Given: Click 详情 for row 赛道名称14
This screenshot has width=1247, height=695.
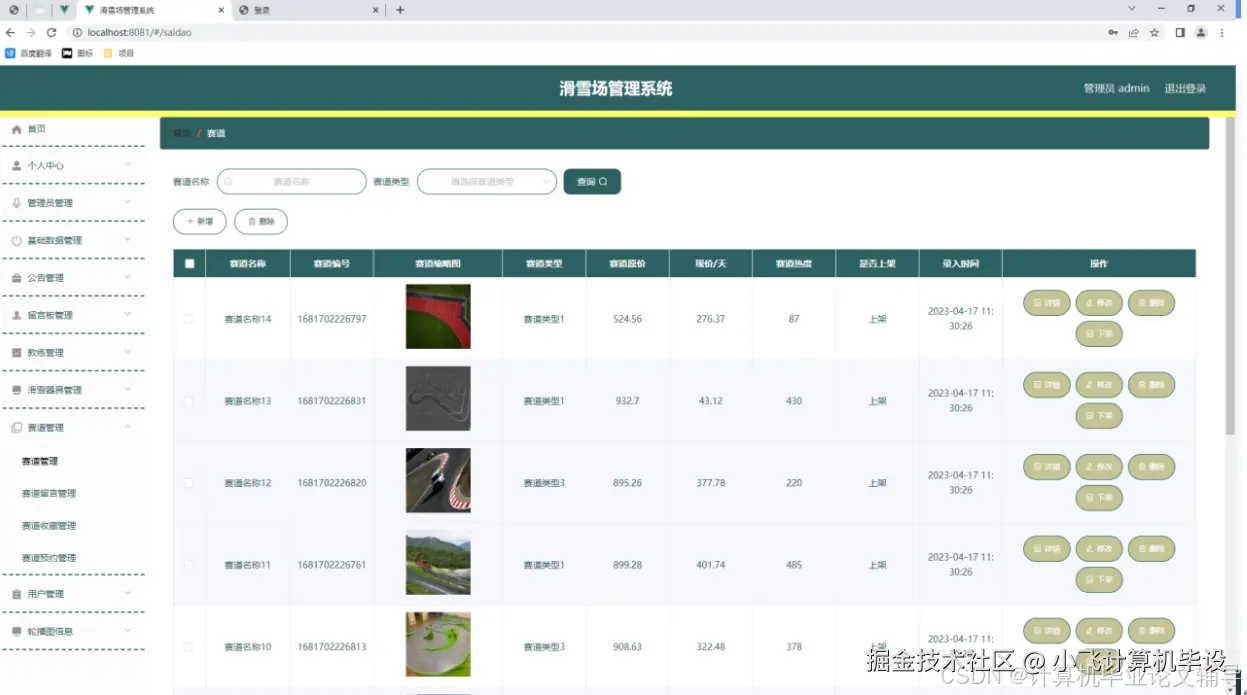Looking at the screenshot, I should tap(1047, 302).
